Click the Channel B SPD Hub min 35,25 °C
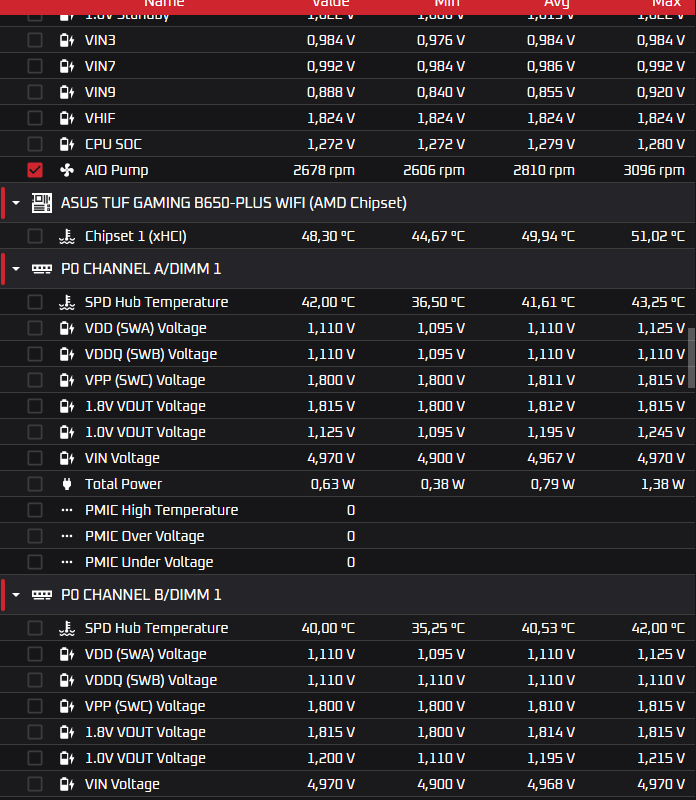 coord(438,628)
